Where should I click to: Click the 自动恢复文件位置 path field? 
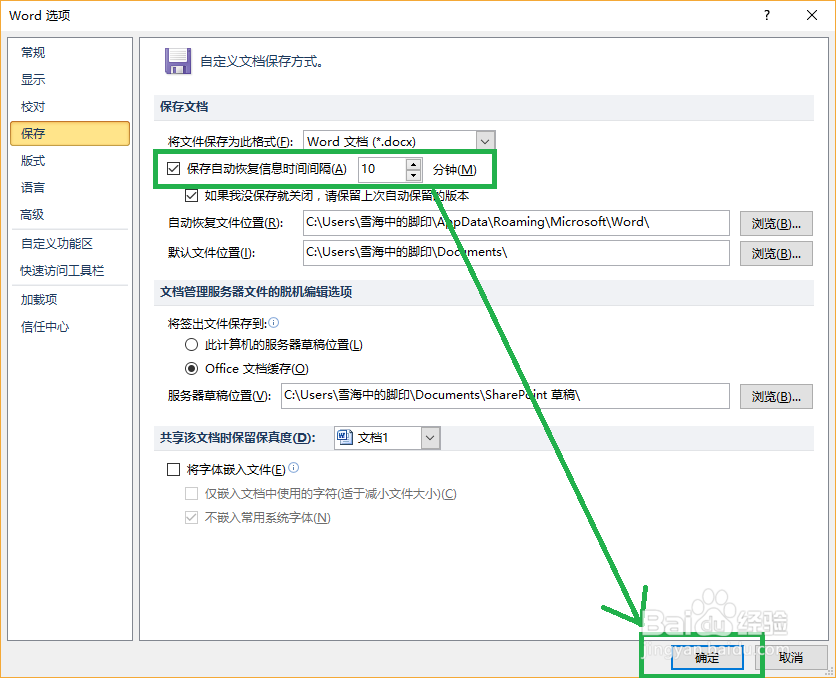pos(516,223)
